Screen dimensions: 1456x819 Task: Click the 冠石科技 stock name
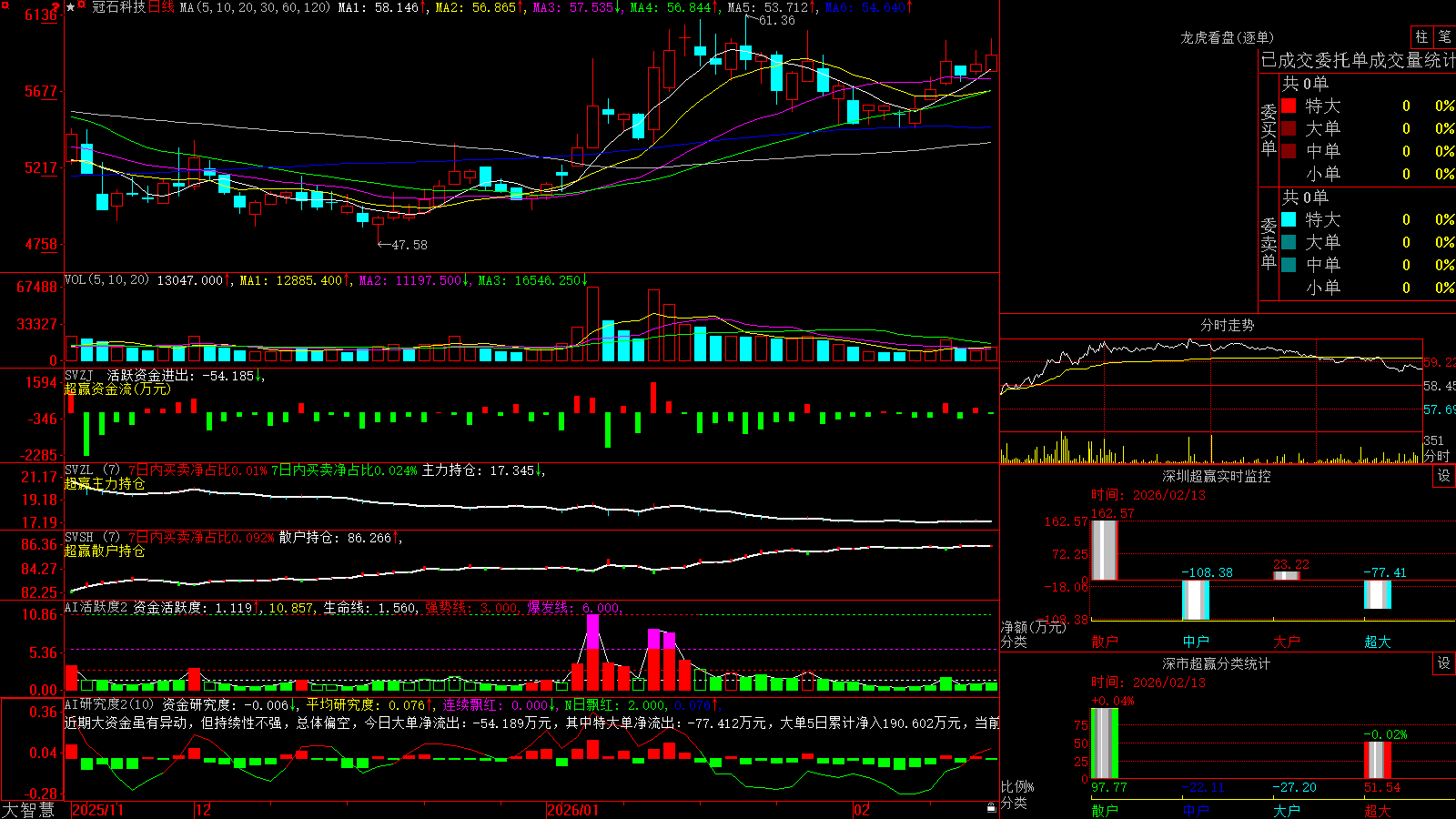[x=118, y=7]
